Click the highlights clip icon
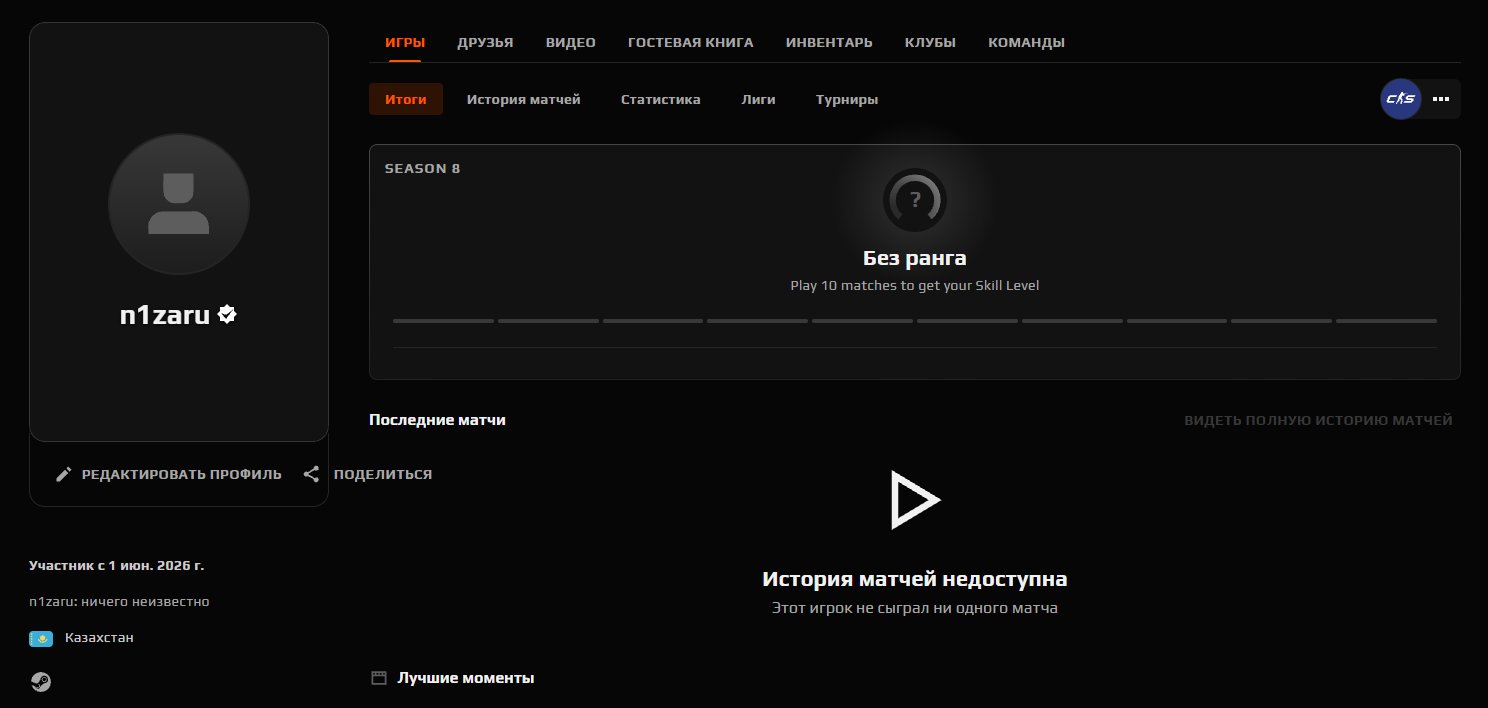 tap(379, 678)
